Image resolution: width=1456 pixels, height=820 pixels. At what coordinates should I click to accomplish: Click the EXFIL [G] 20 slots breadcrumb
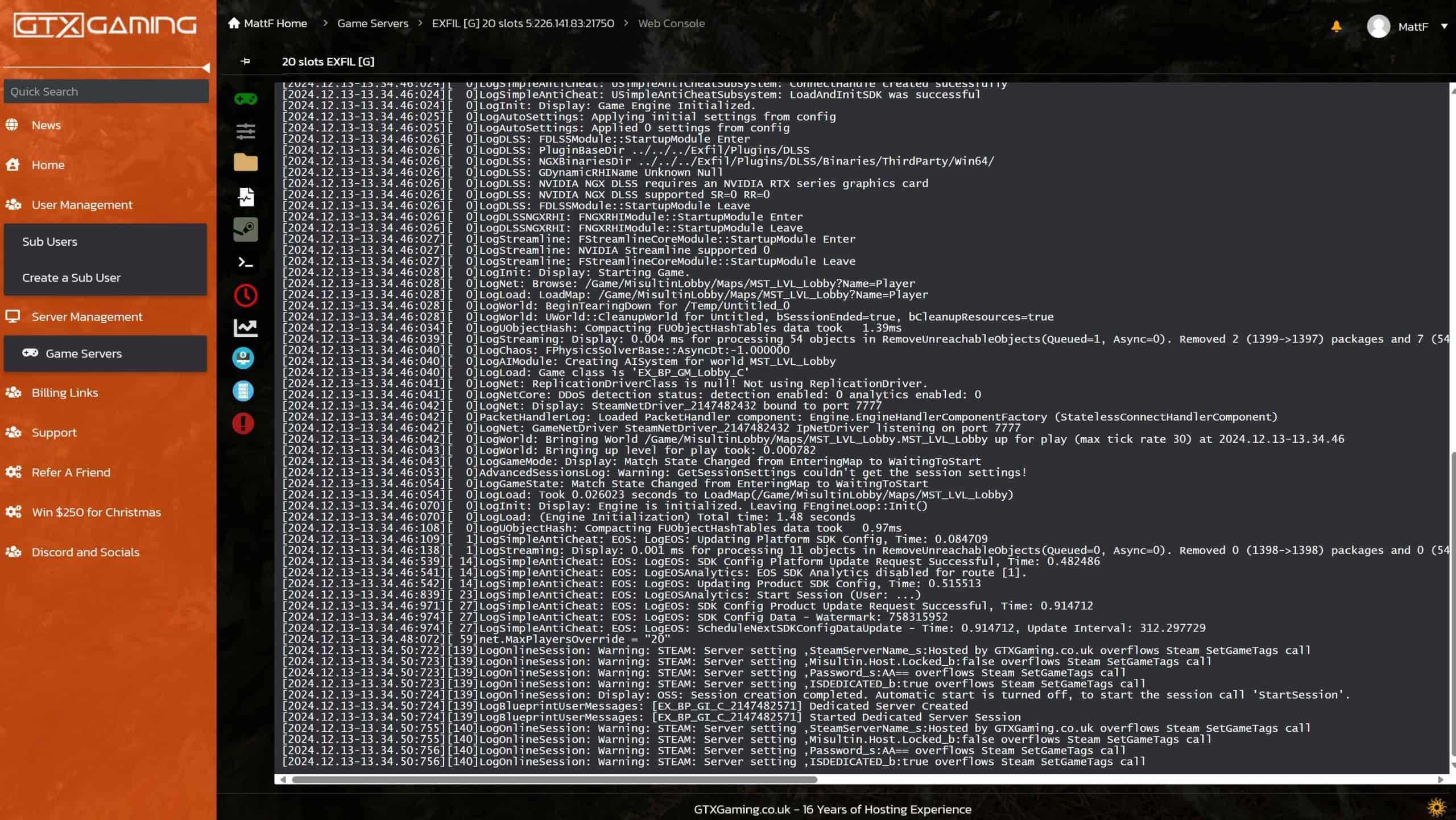coord(523,23)
